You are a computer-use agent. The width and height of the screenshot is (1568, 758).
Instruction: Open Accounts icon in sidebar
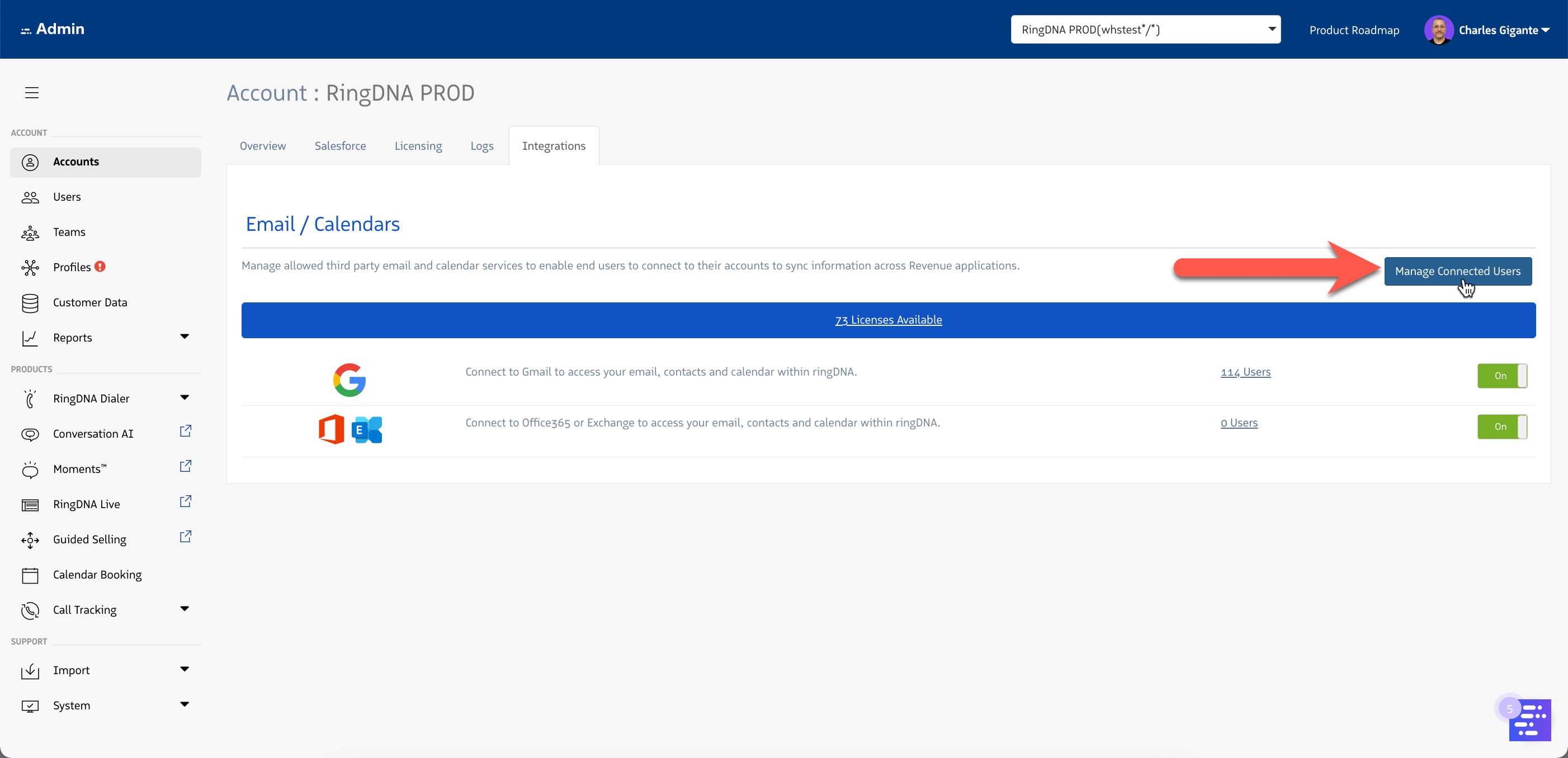[x=30, y=162]
